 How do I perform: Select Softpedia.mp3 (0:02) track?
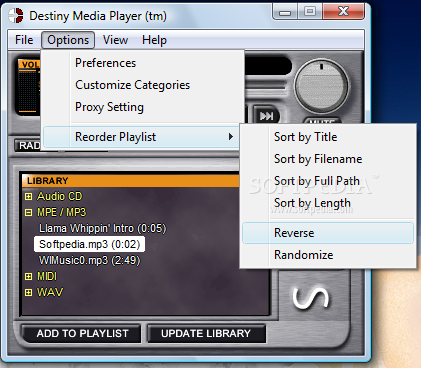[89, 244]
